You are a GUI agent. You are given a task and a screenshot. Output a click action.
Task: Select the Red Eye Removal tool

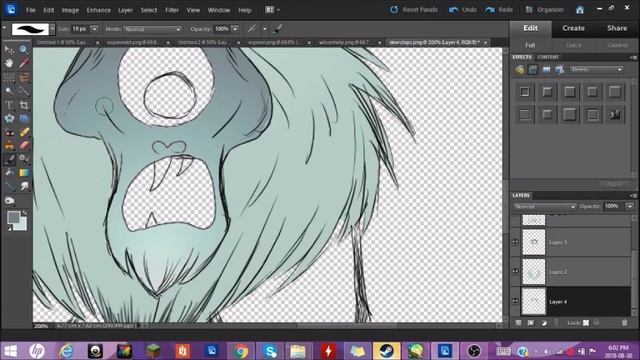pyautogui.click(x=9, y=132)
